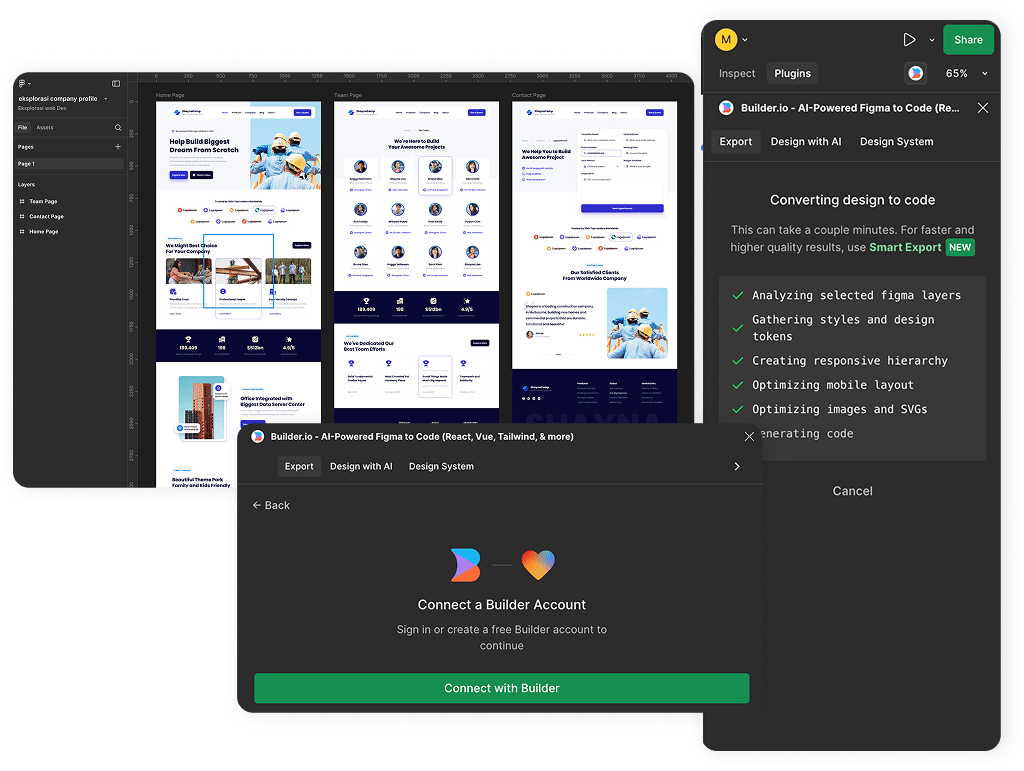This screenshot has height=771, width=1024.
Task: Select Design System in bottom dialog
Action: coord(441,467)
